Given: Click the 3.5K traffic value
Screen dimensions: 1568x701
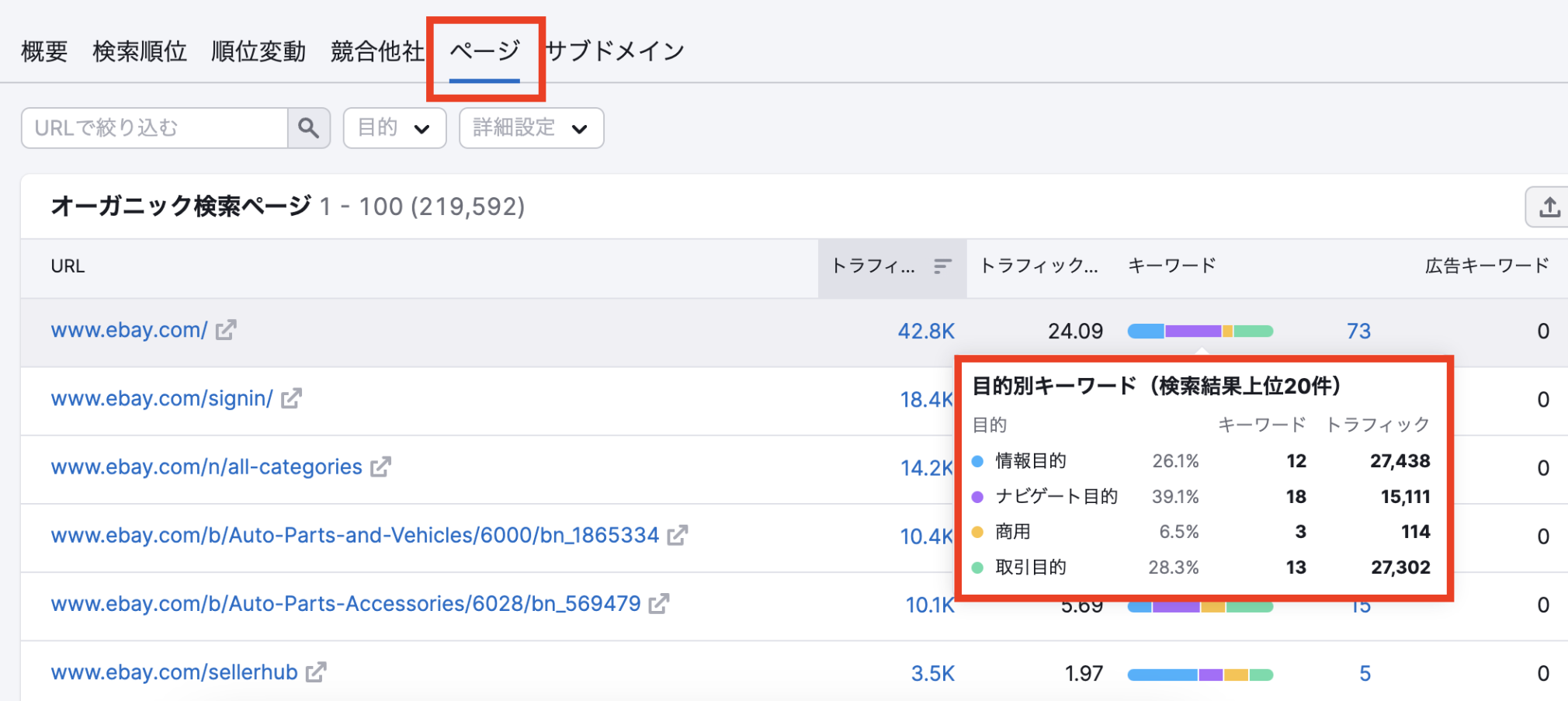Looking at the screenshot, I should click(933, 673).
